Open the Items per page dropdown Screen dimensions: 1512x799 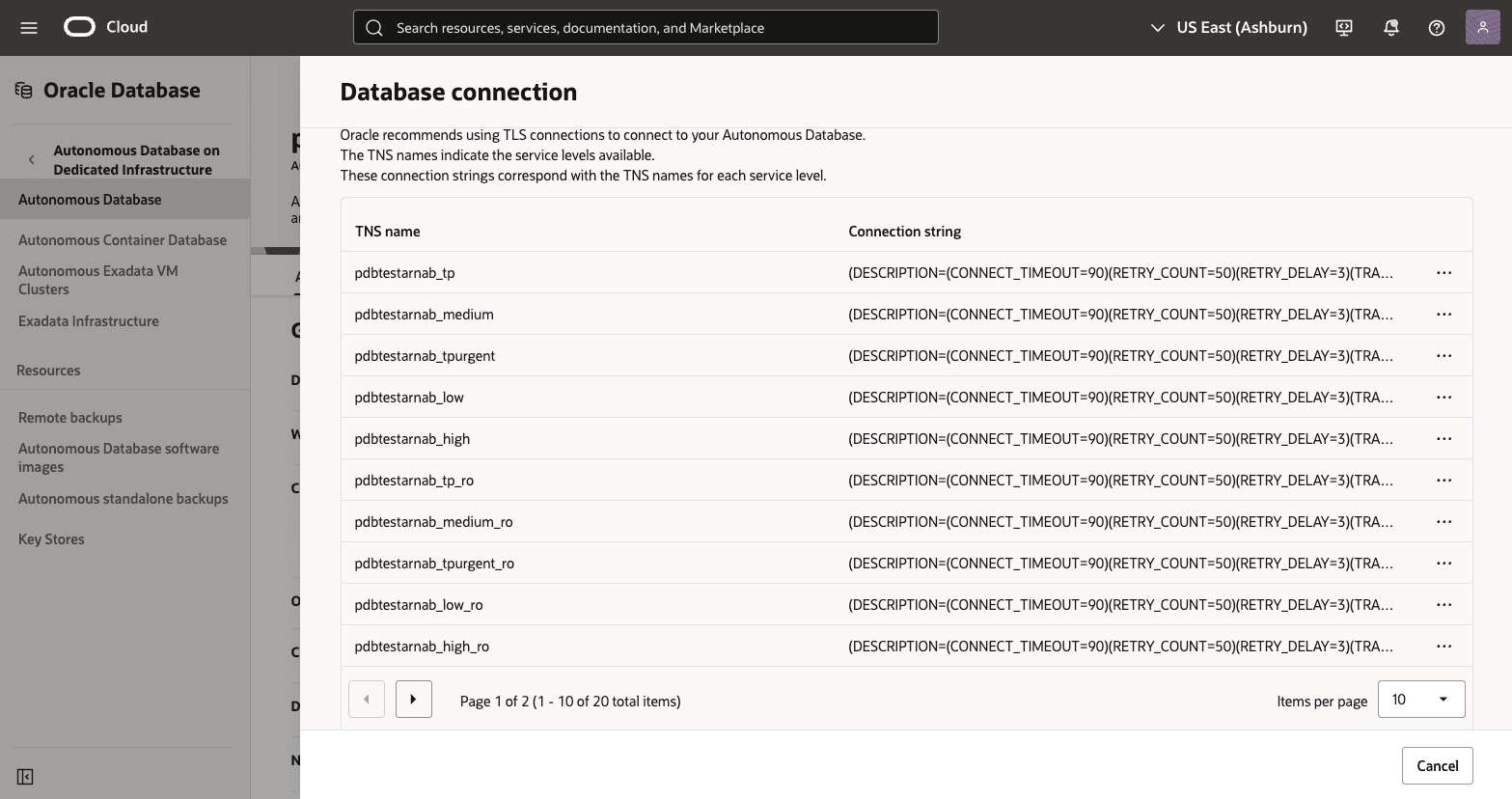coord(1420,699)
